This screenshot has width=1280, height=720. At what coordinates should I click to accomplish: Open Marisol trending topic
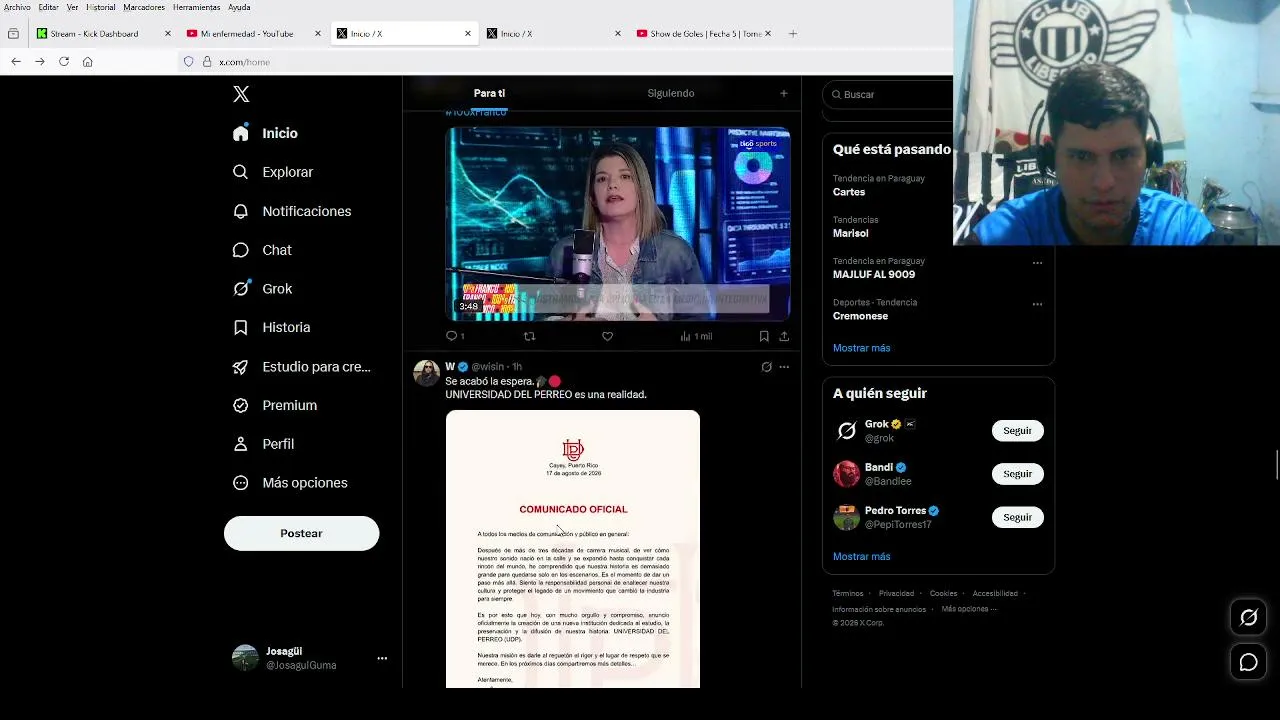[851, 233]
